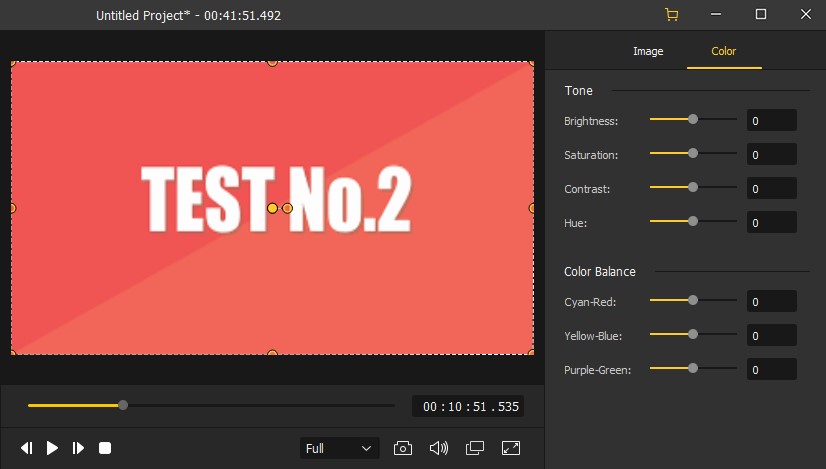Enter fullscreen preview mode

point(510,448)
